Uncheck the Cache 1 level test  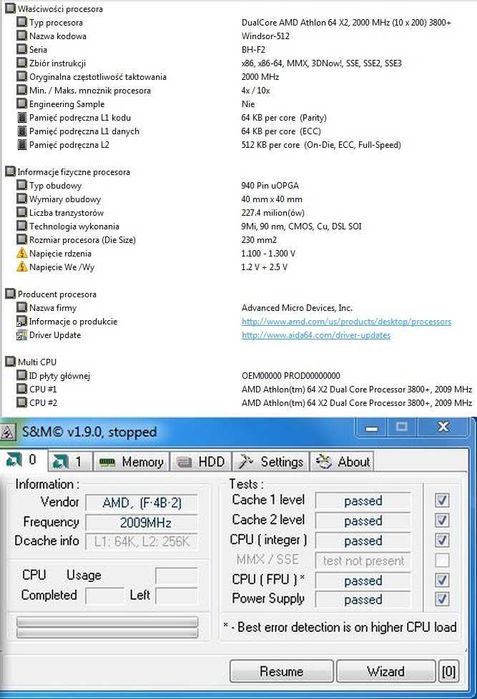pyautogui.click(x=442, y=500)
